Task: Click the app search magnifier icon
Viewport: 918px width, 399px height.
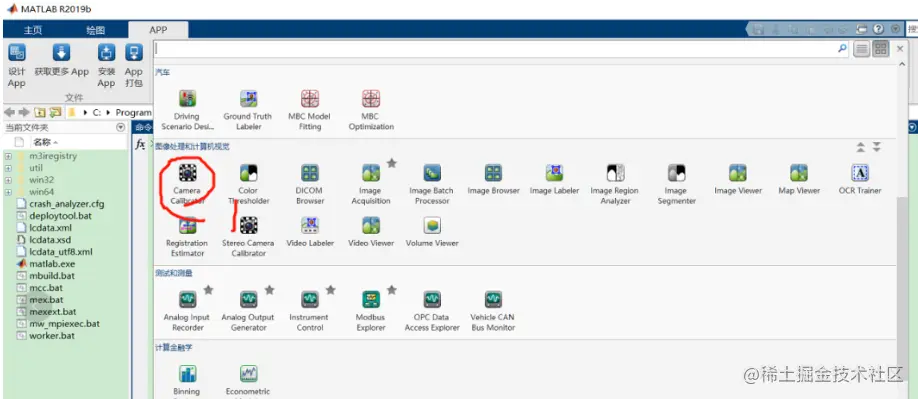Action: point(842,49)
